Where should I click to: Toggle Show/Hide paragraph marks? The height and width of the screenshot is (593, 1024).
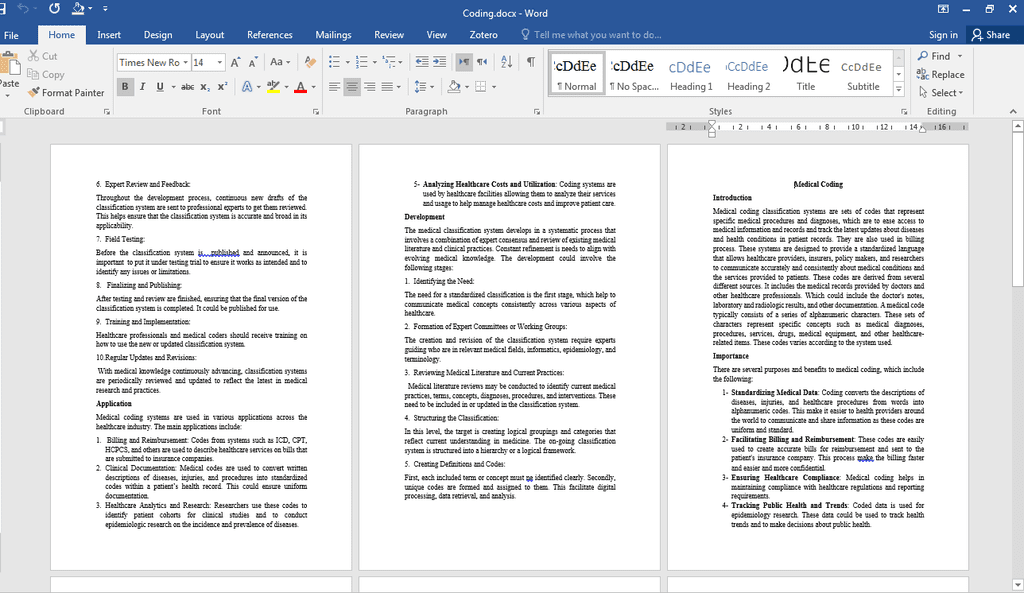pos(531,62)
